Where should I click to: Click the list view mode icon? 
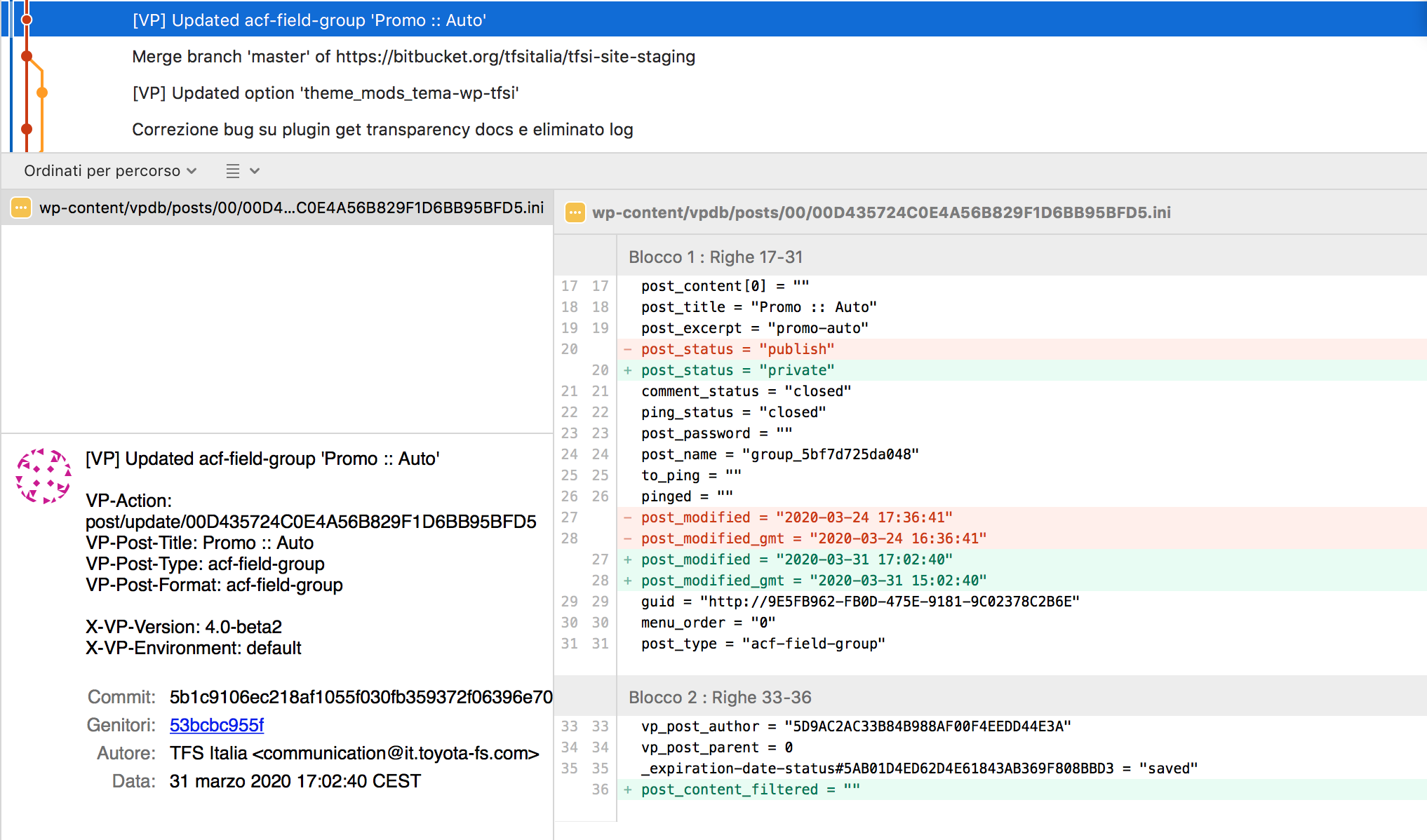233,171
